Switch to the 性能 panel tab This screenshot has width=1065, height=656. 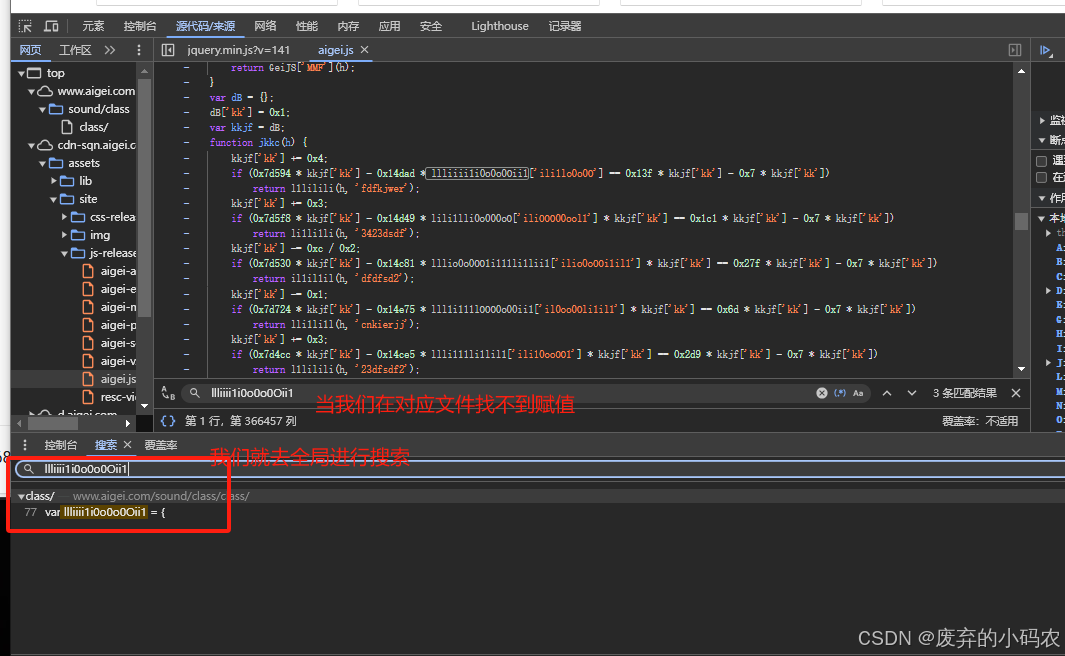(x=306, y=26)
